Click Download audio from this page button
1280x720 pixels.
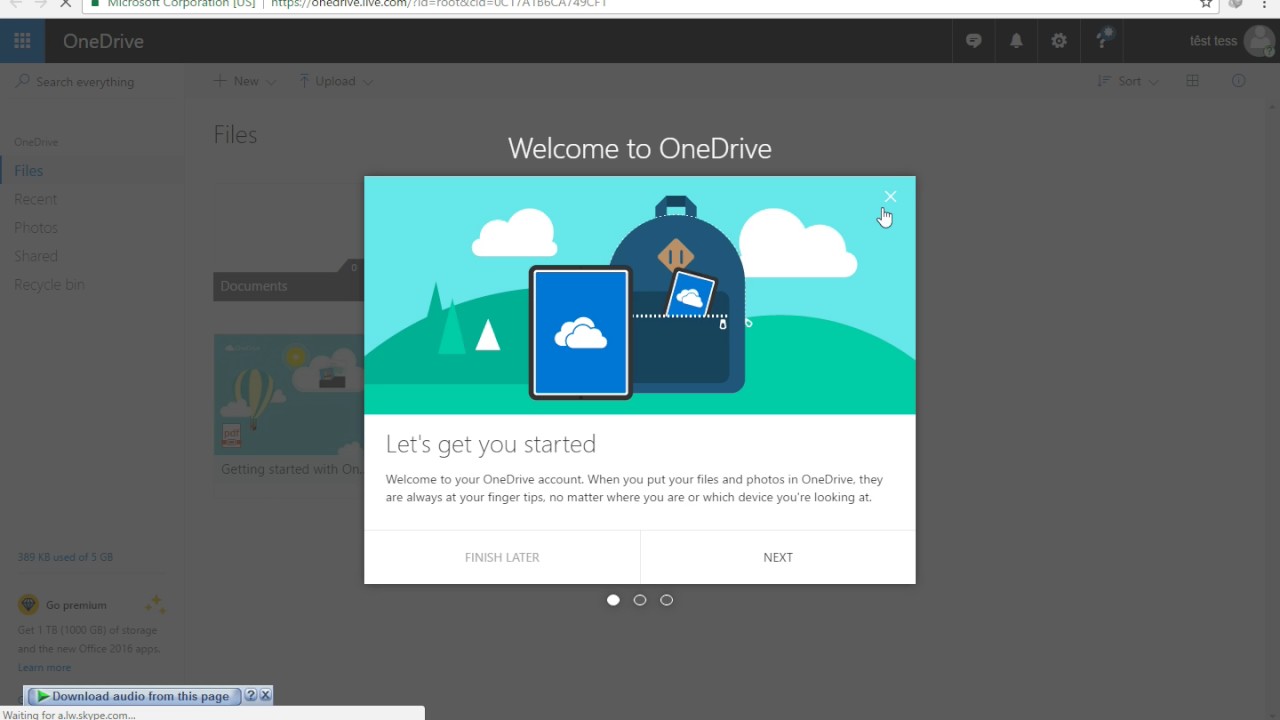(x=133, y=696)
